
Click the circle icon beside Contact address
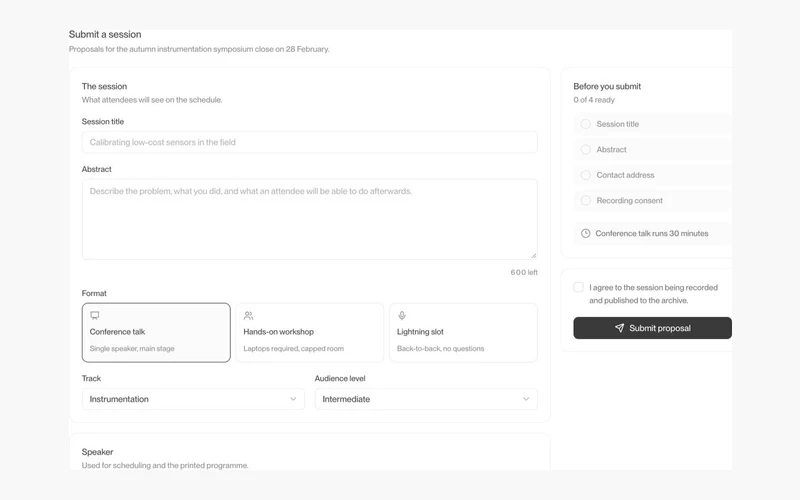(x=586, y=175)
